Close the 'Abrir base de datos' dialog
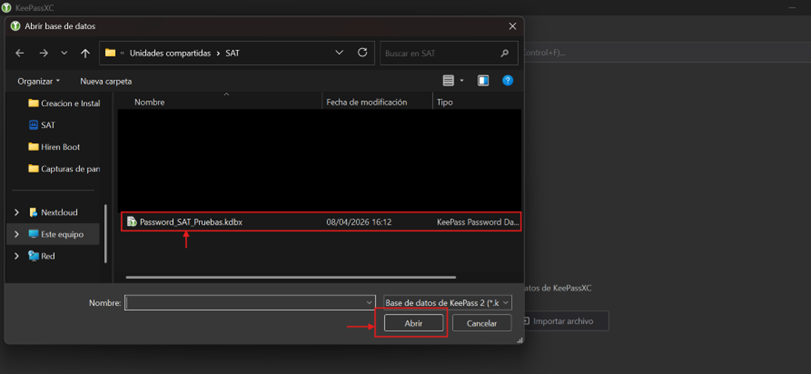This screenshot has height=374, width=811. pos(512,26)
